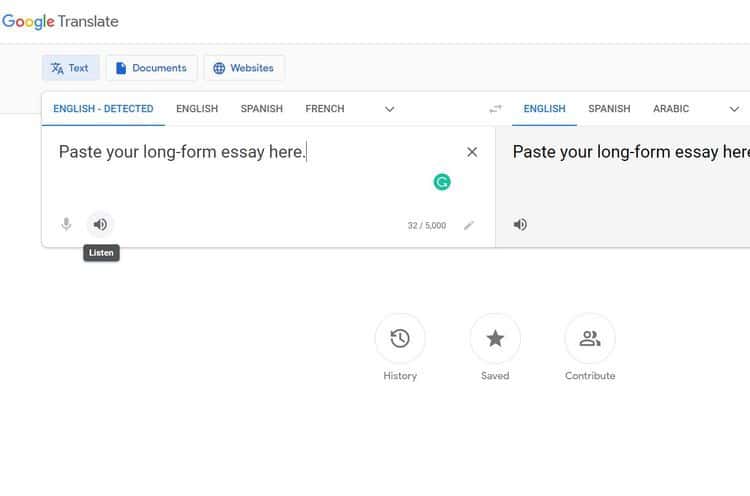Start voice input with microphone
Viewport: 750px width, 496px height.
[66, 224]
